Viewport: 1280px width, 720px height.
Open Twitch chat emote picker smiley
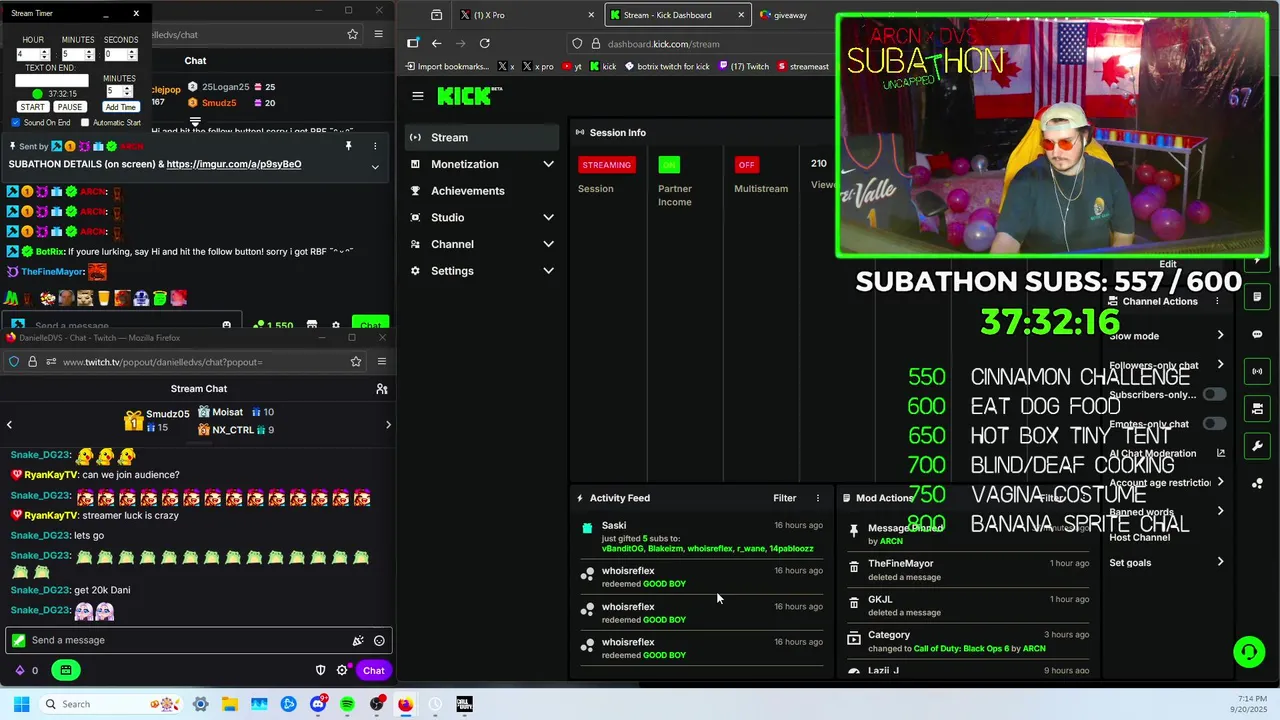(379, 641)
